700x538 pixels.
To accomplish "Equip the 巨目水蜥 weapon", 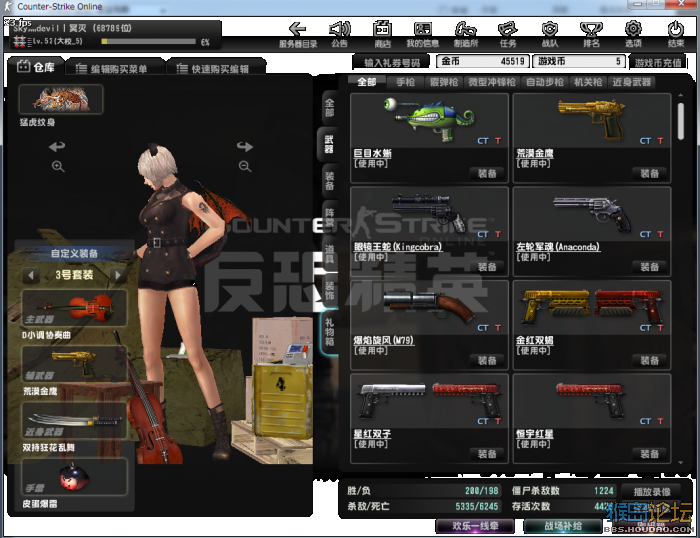I will click(487, 173).
